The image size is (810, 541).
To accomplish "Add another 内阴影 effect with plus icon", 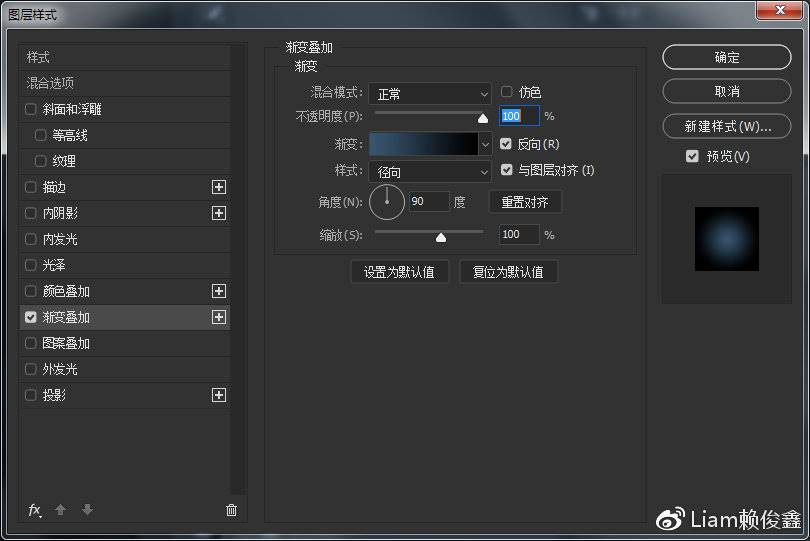I will coord(219,213).
